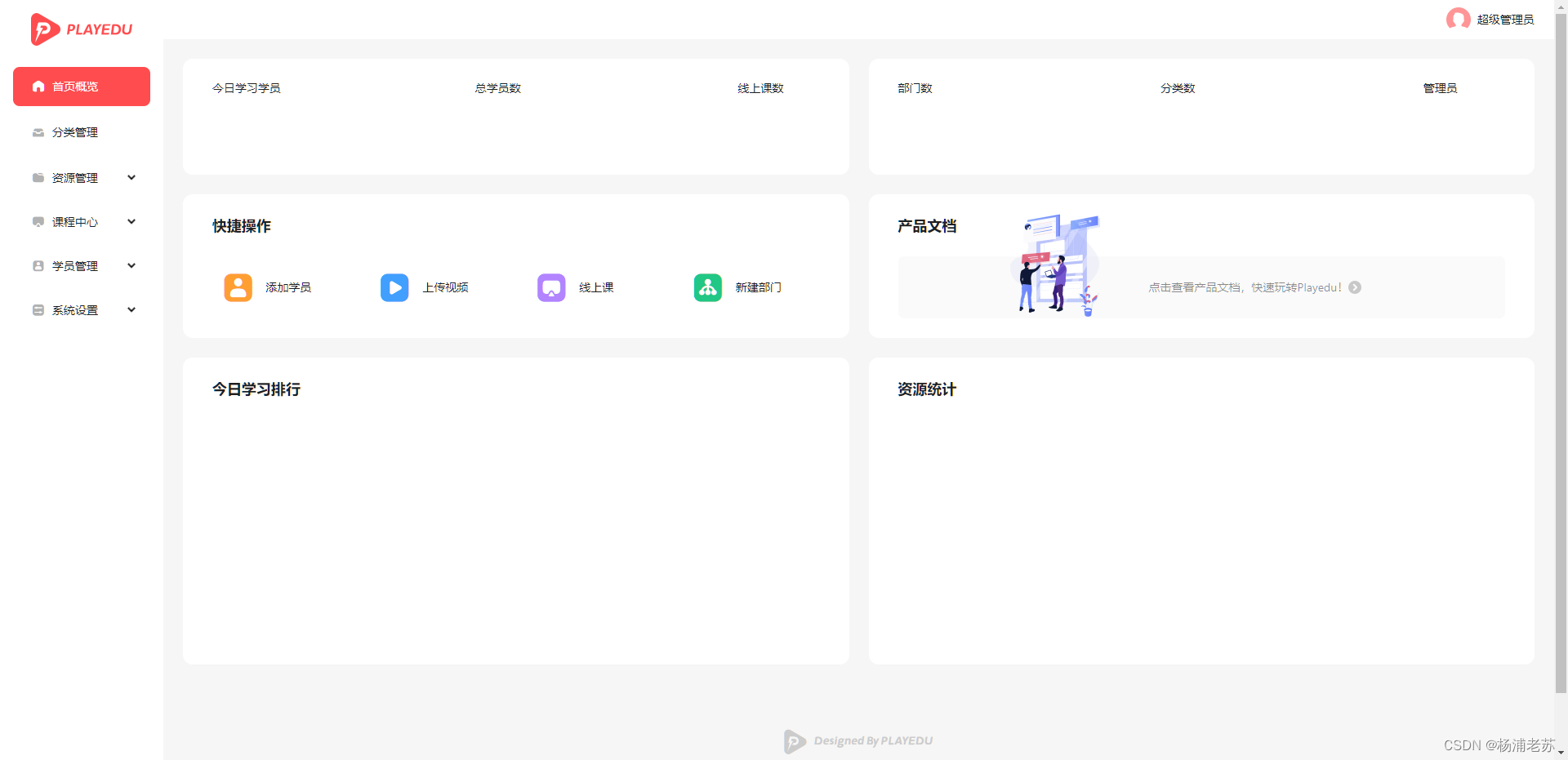This screenshot has height=760, width=1568.
Task: Click the green 新建部门 icon
Action: 708,287
